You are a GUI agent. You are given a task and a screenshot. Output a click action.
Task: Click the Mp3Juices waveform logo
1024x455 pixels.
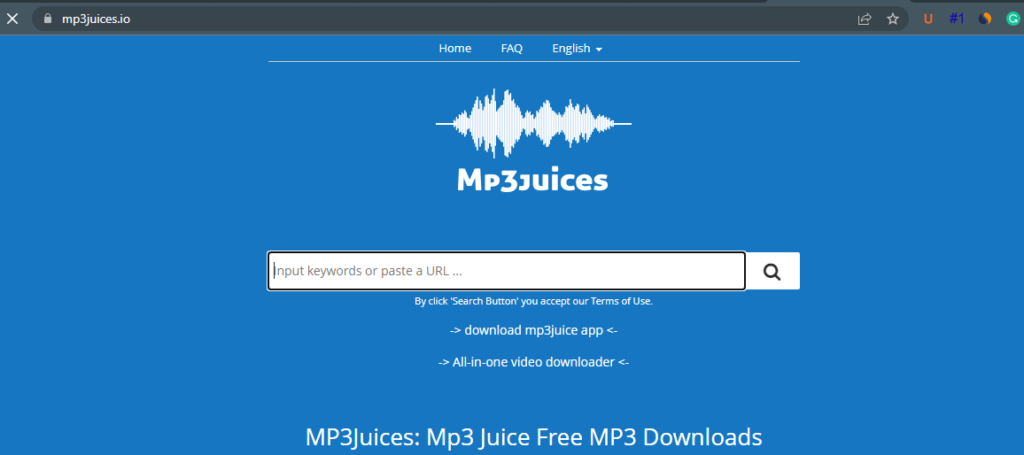click(x=534, y=123)
